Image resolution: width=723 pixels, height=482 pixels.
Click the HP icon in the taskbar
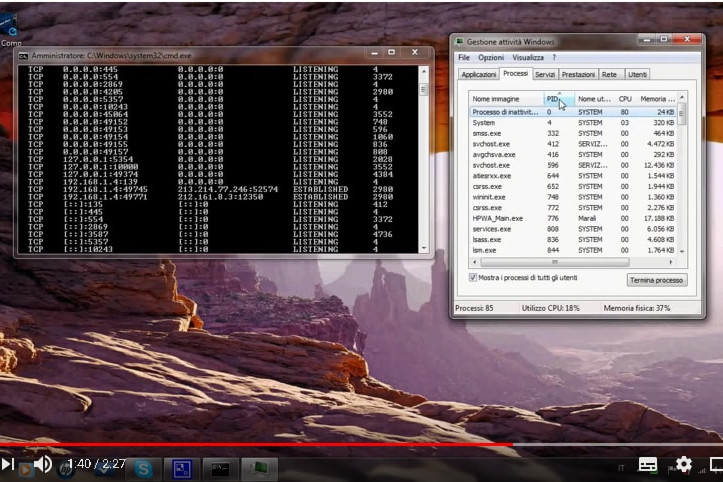[66, 470]
